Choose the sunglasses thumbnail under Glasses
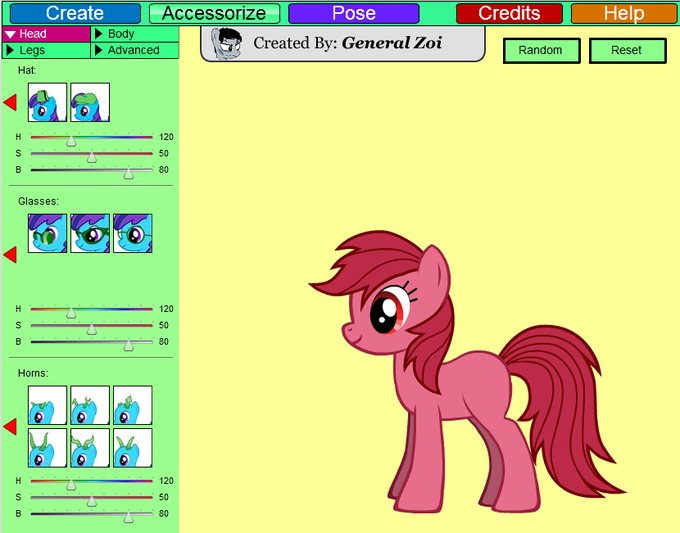The image size is (680, 533). click(47, 233)
